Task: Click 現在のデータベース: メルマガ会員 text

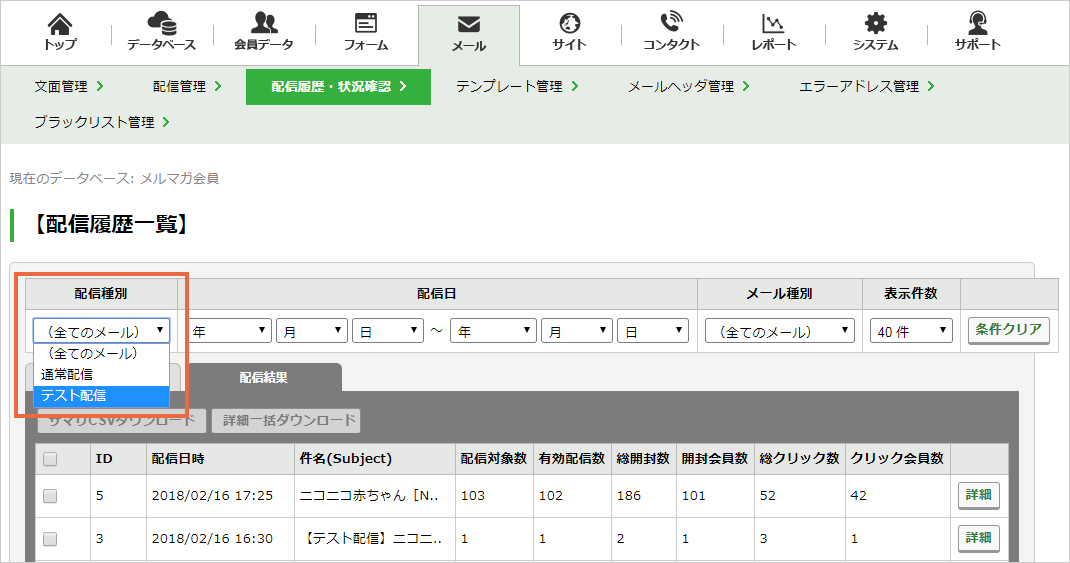Action: (114, 179)
